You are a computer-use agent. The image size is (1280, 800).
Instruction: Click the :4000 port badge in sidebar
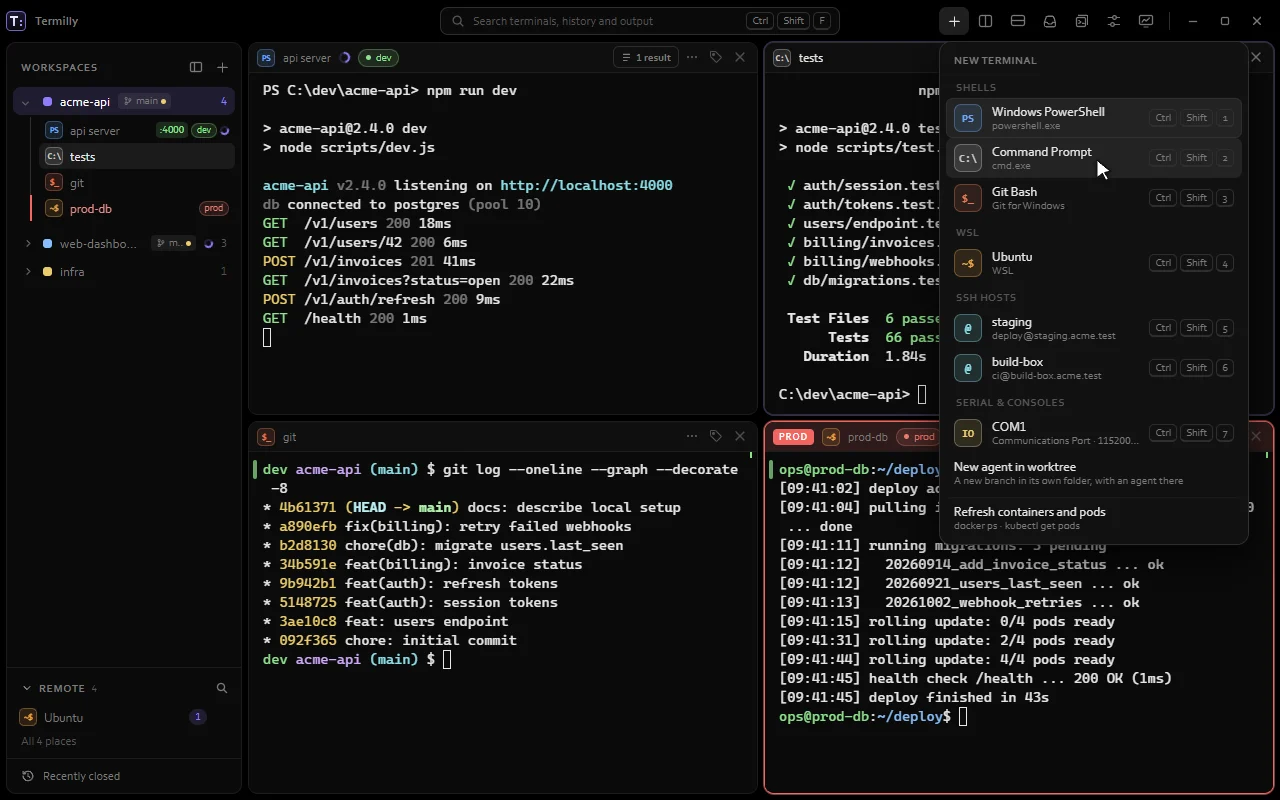pos(171,130)
